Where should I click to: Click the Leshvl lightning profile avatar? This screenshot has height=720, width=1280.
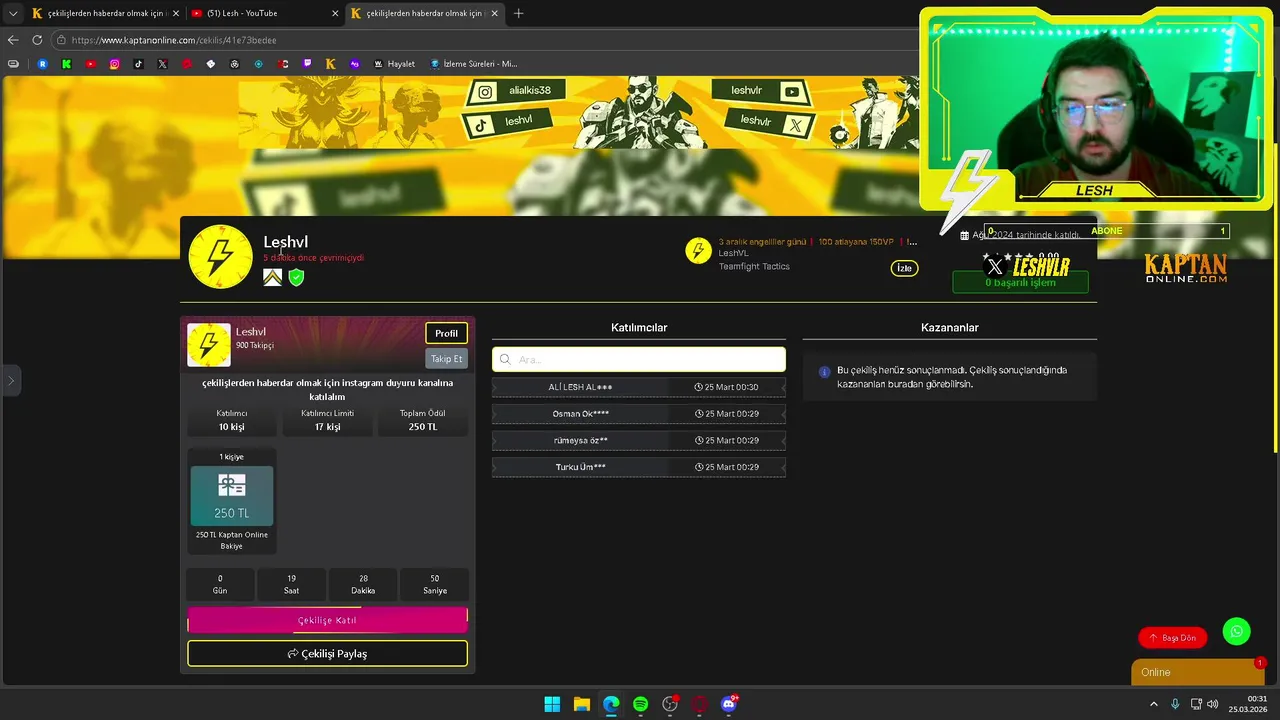click(221, 257)
